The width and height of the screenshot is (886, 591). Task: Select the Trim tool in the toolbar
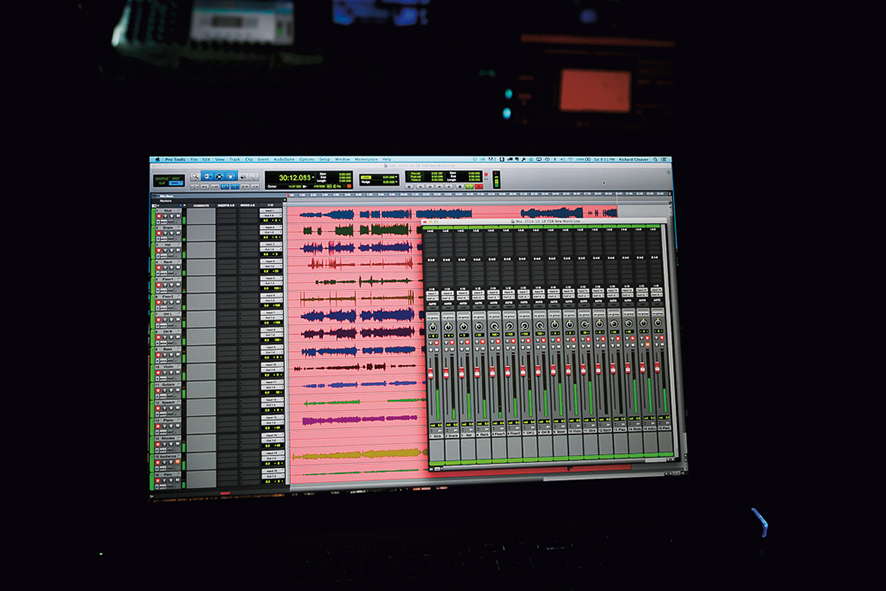(207, 176)
